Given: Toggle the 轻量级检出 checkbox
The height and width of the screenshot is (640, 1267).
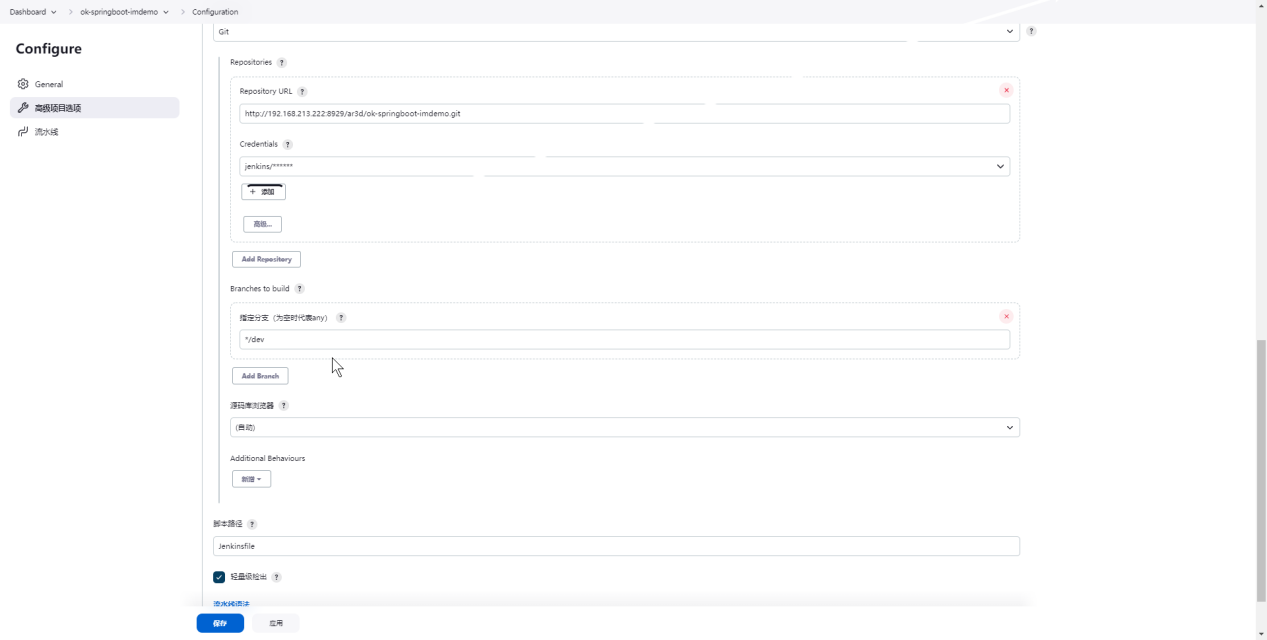Looking at the screenshot, I should [219, 577].
